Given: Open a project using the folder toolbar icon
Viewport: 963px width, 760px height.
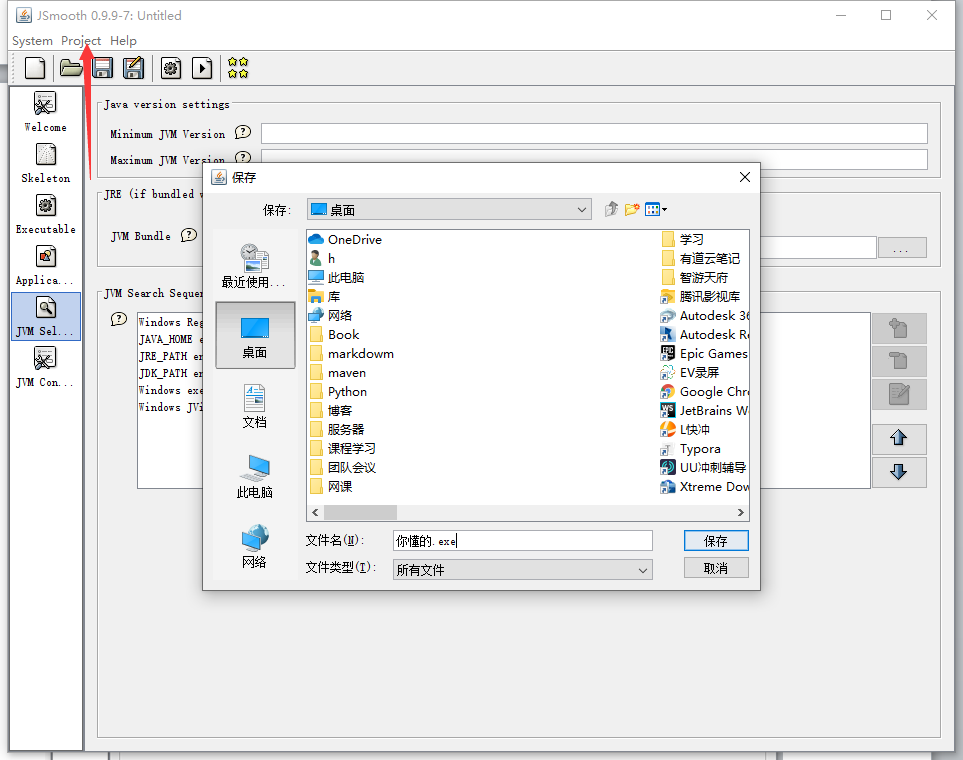Looking at the screenshot, I should coord(69,68).
